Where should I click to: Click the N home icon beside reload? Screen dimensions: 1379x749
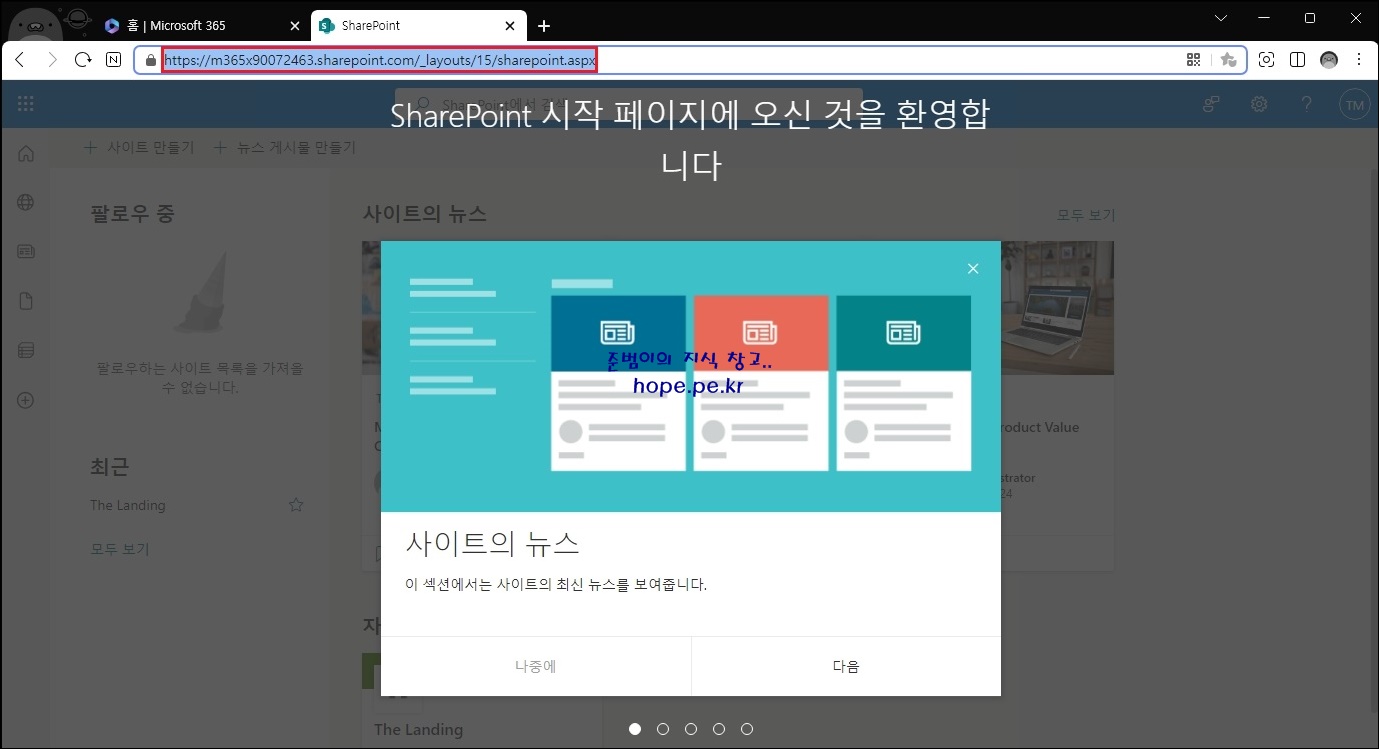point(114,60)
